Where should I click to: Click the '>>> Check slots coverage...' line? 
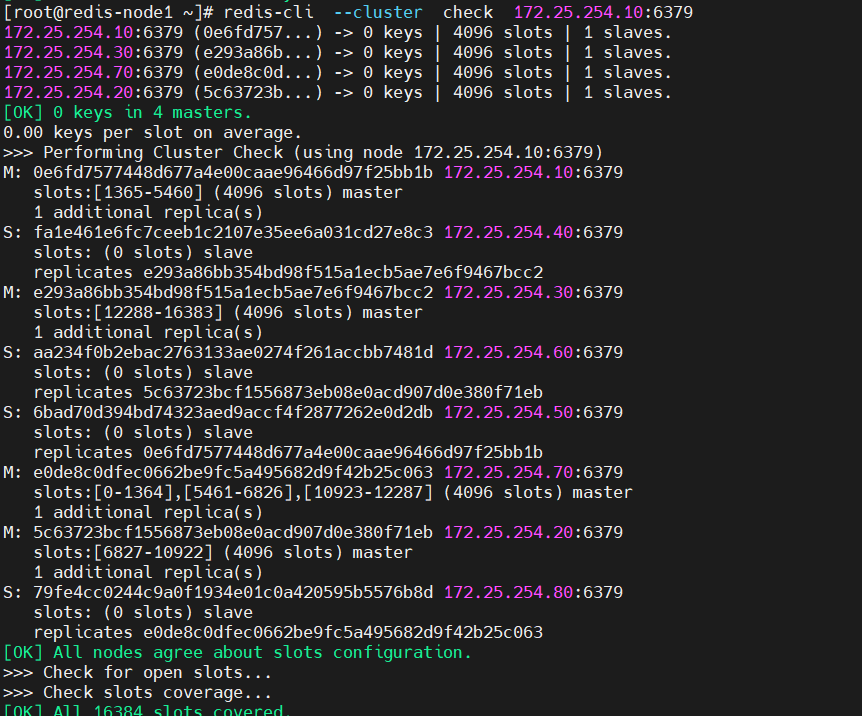[x=137, y=692]
